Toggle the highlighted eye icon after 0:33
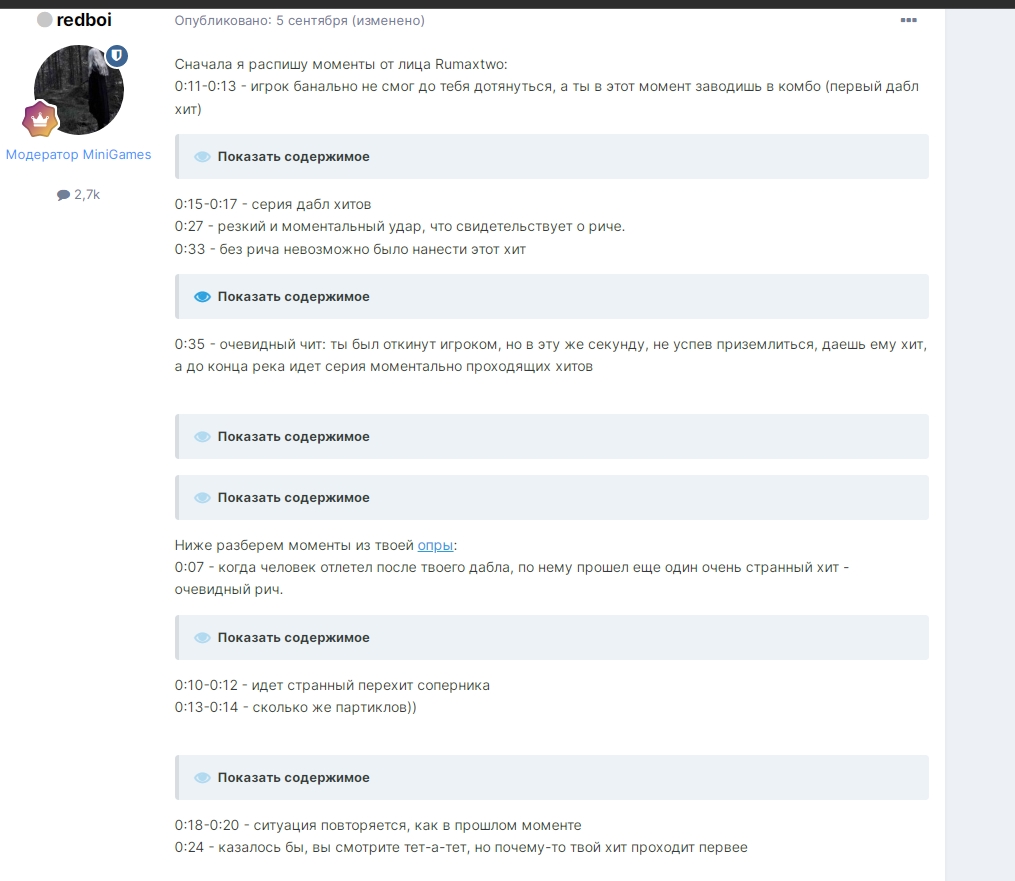 203,296
